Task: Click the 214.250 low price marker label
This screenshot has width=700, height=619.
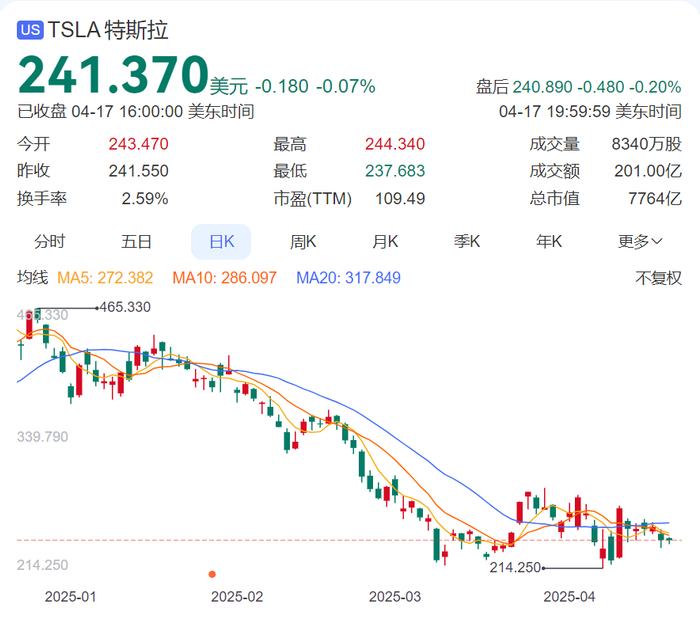Action: pyautogui.click(x=515, y=567)
